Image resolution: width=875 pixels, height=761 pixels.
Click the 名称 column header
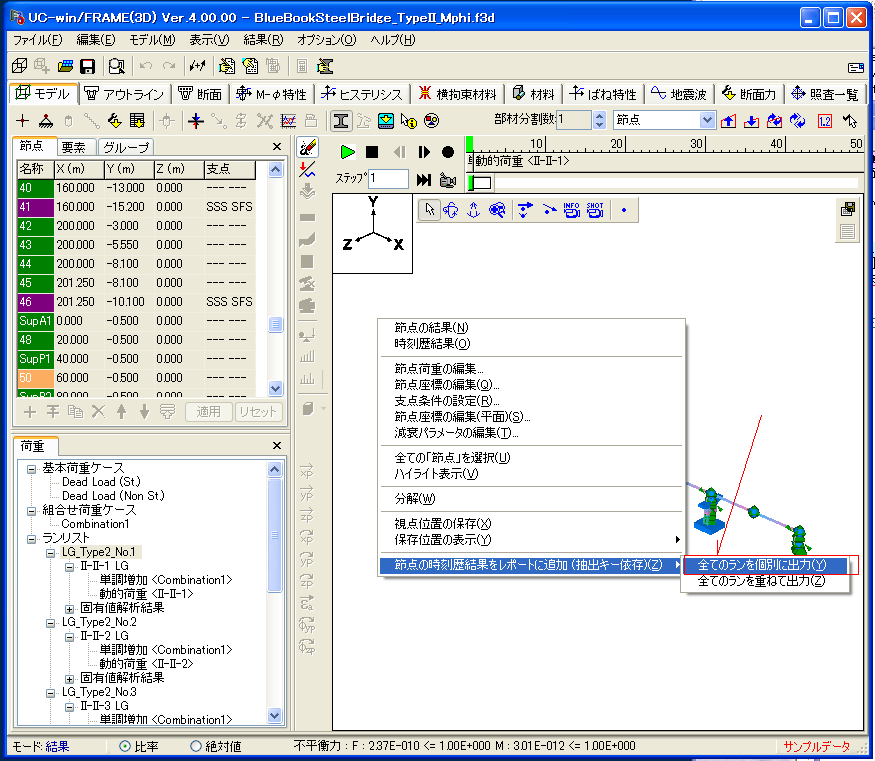pos(35,169)
